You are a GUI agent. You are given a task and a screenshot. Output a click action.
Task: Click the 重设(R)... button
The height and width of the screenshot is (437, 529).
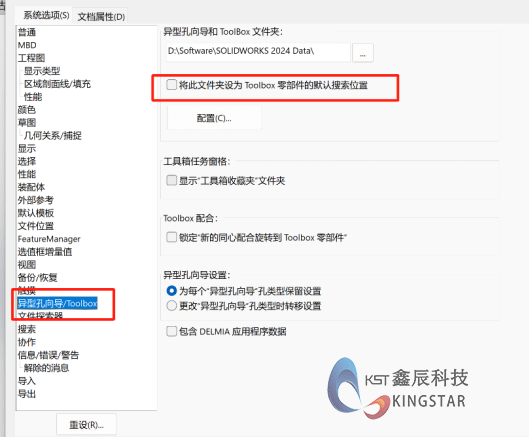point(86,425)
